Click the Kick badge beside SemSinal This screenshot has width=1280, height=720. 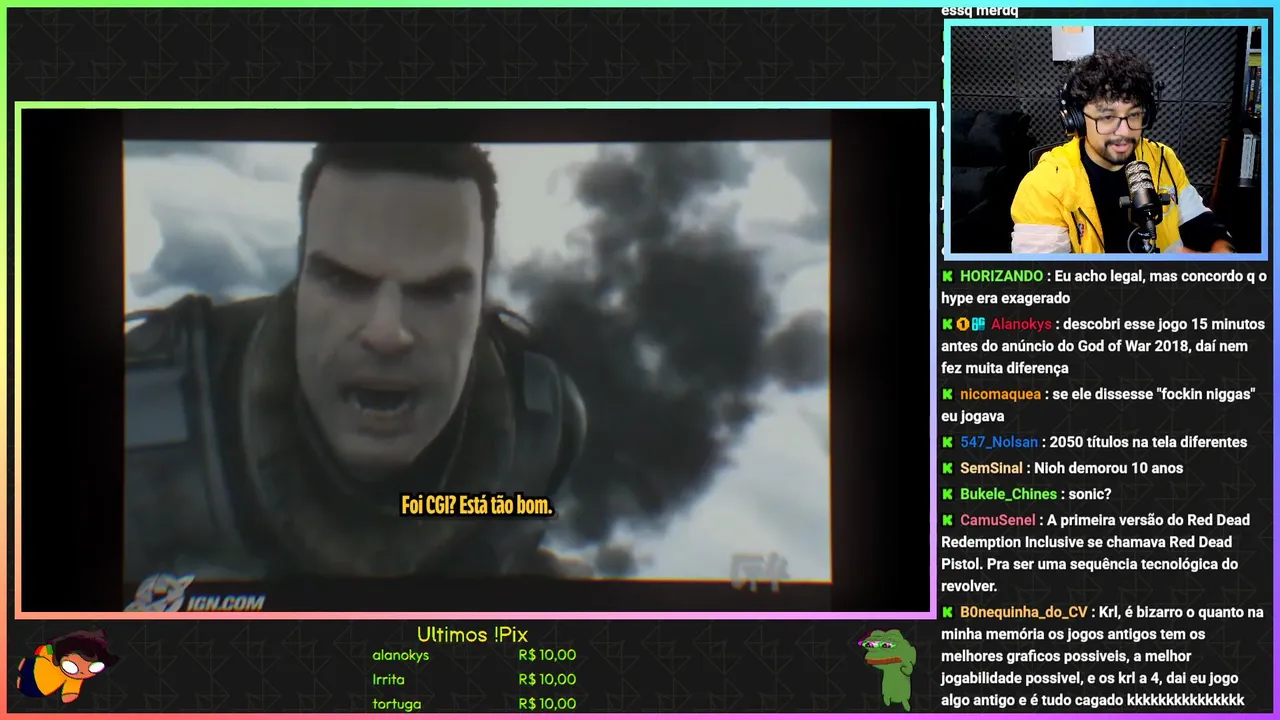coord(947,468)
